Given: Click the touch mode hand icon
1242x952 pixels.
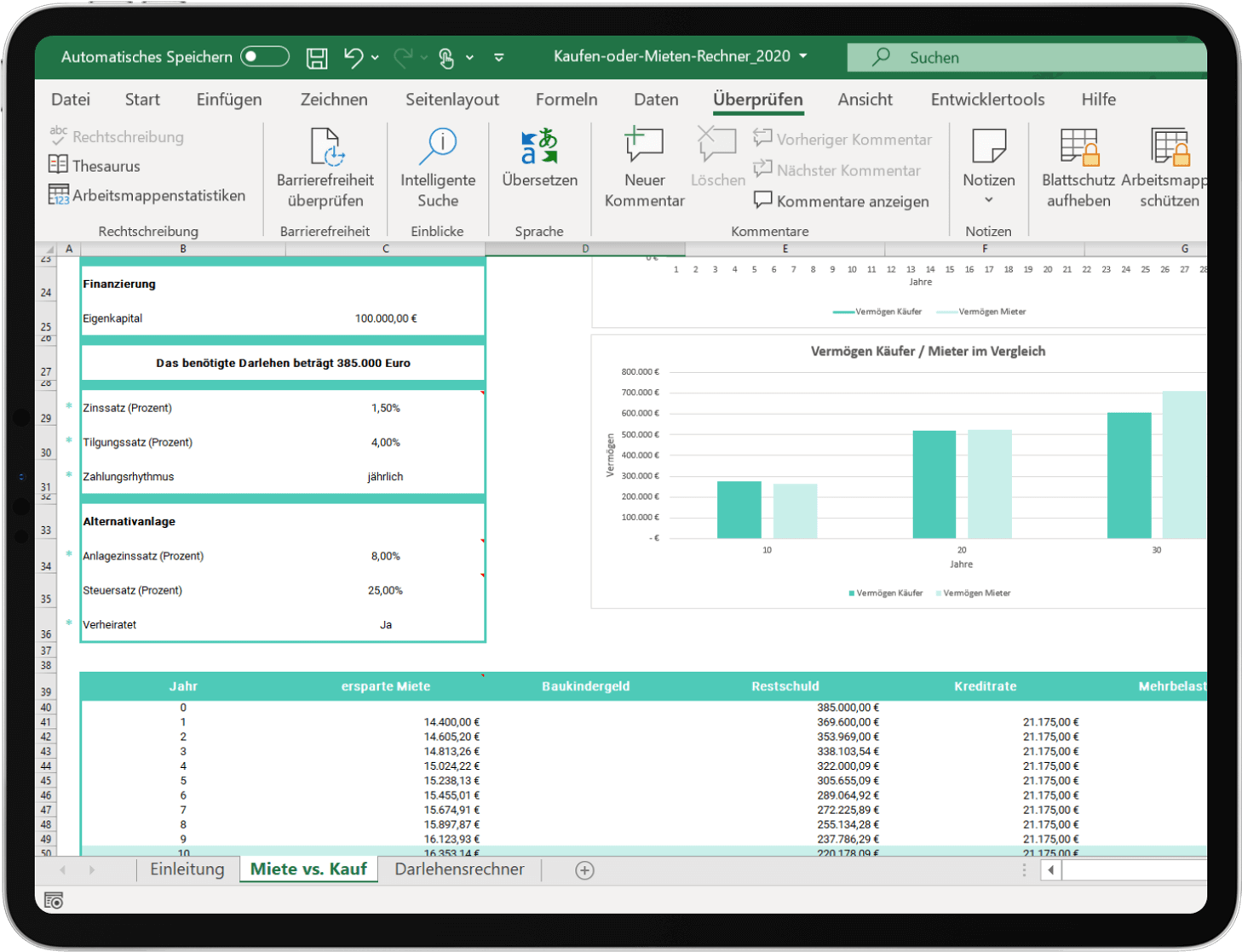Looking at the screenshot, I should coord(446,57).
